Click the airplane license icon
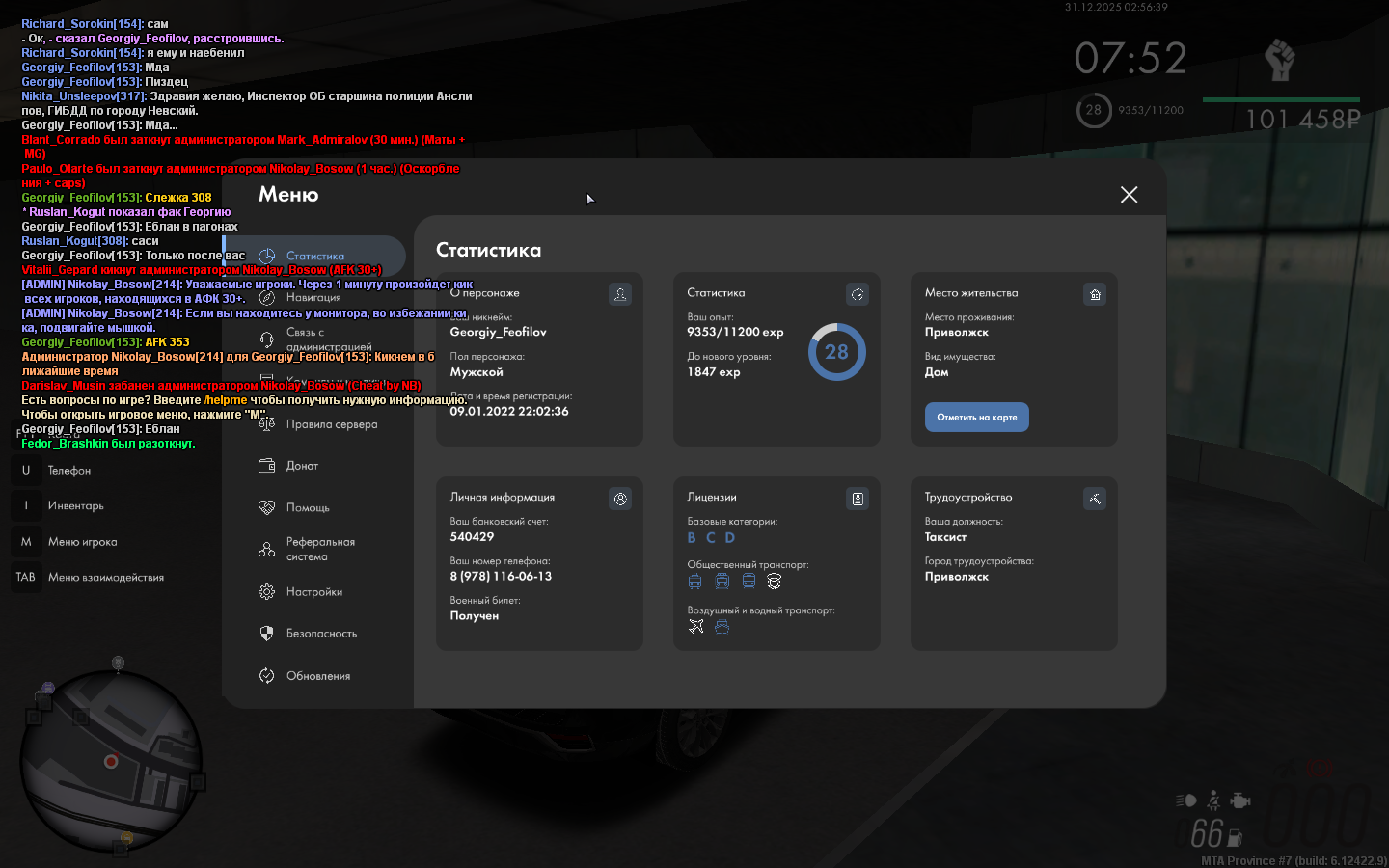Screen dimensions: 1389x868 [695, 627]
